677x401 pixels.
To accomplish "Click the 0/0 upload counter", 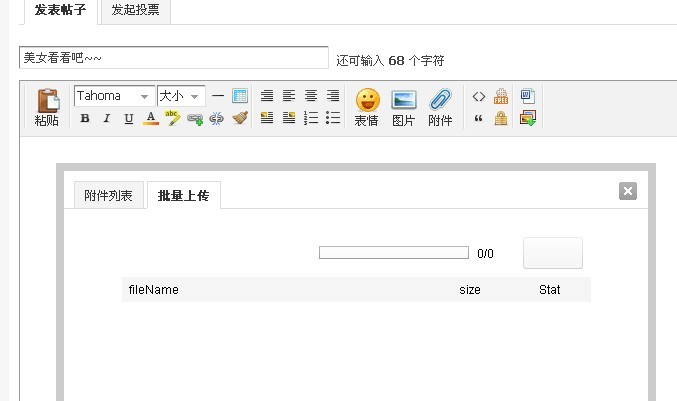I will (485, 253).
